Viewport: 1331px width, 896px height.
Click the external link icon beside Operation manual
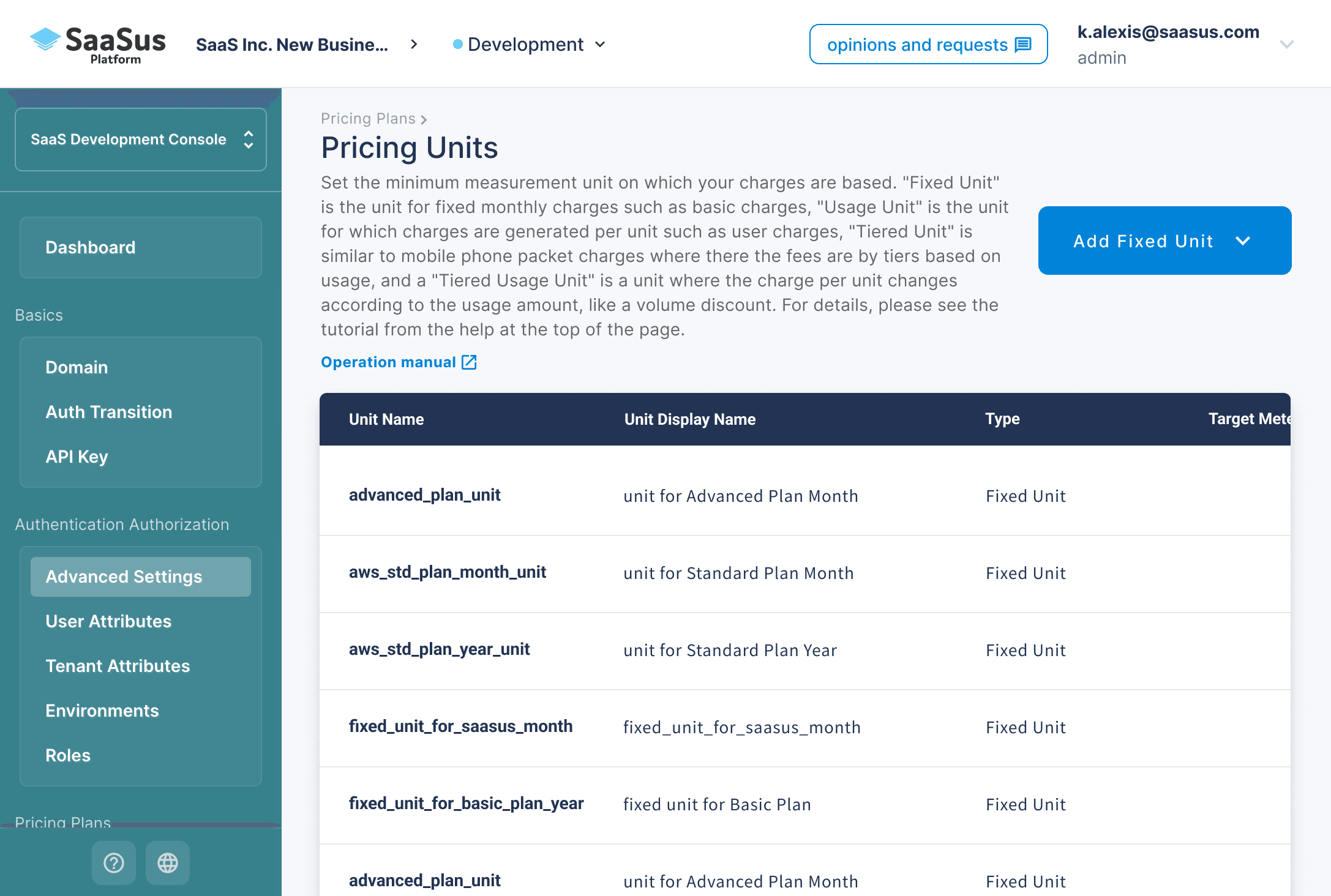[469, 362]
